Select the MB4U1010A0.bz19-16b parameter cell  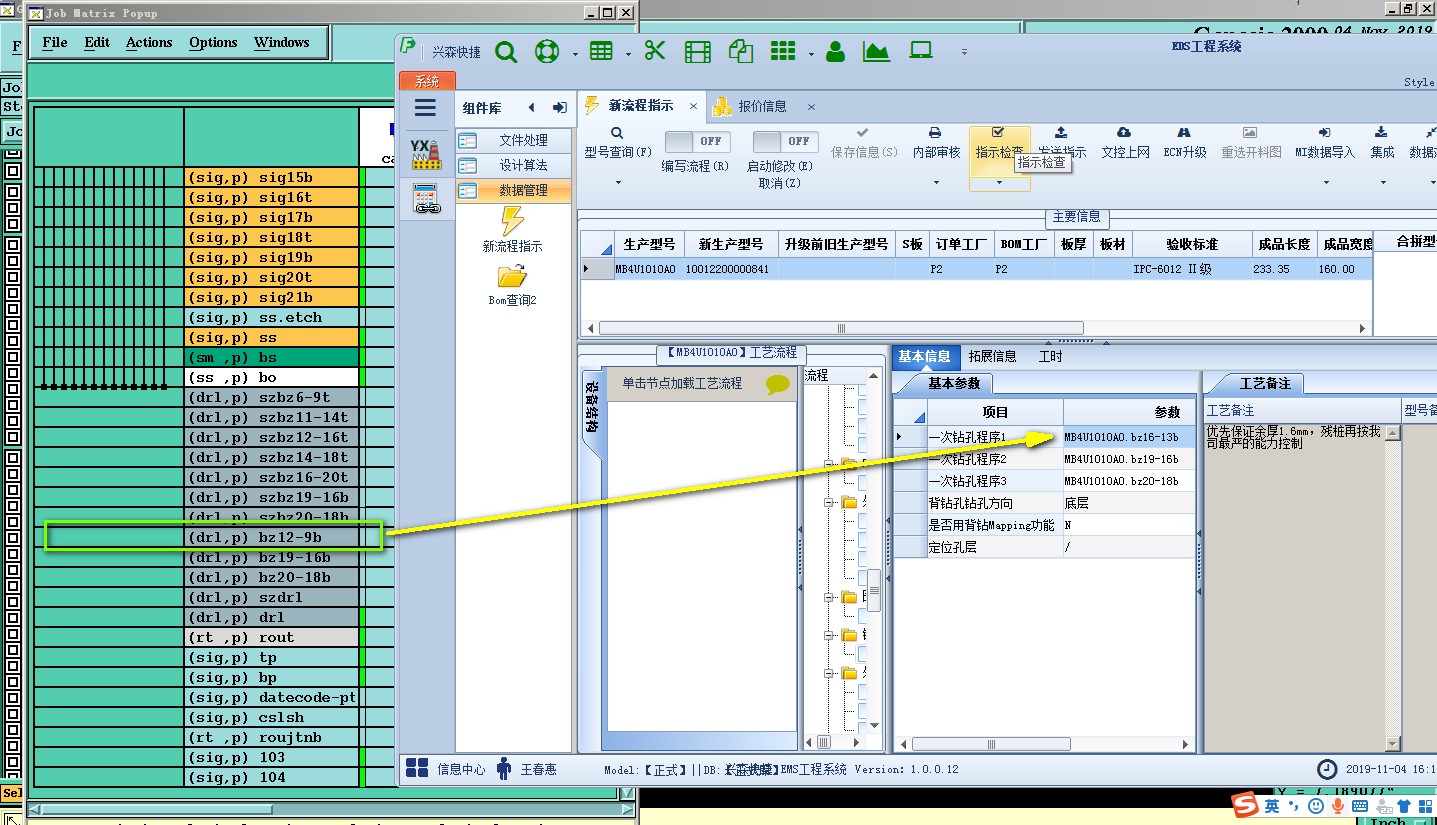(1128, 459)
